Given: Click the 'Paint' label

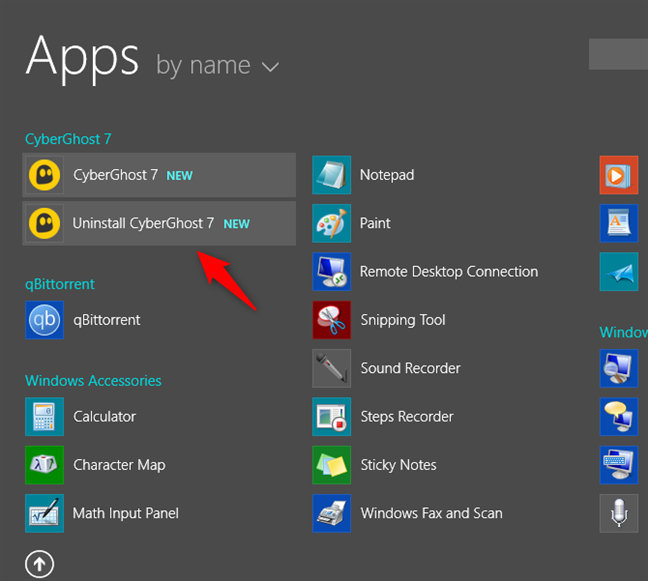Looking at the screenshot, I should pos(375,224).
